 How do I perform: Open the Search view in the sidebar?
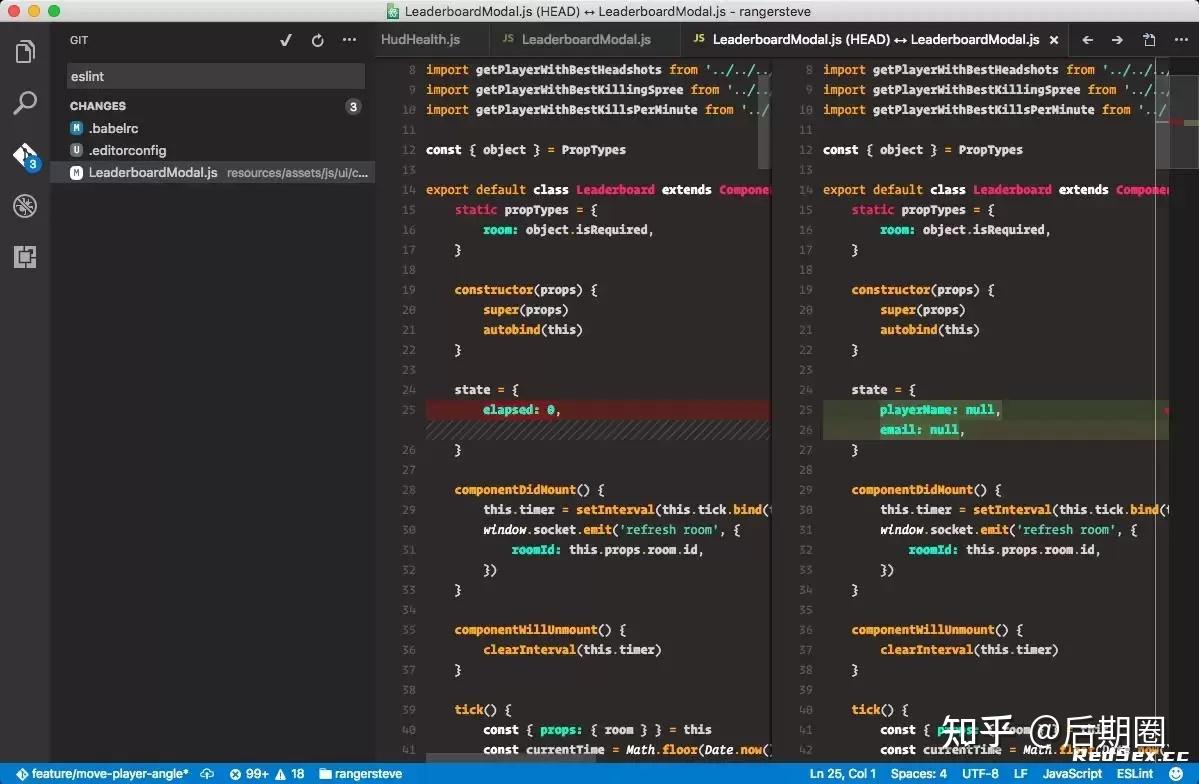click(24, 103)
